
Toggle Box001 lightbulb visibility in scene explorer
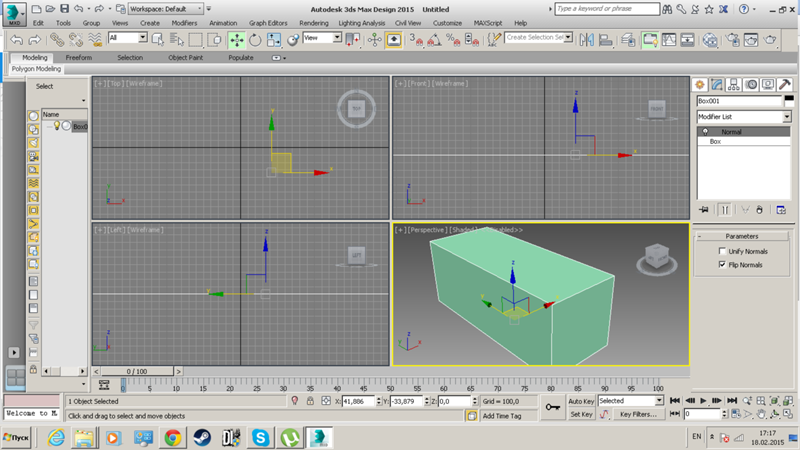57,126
